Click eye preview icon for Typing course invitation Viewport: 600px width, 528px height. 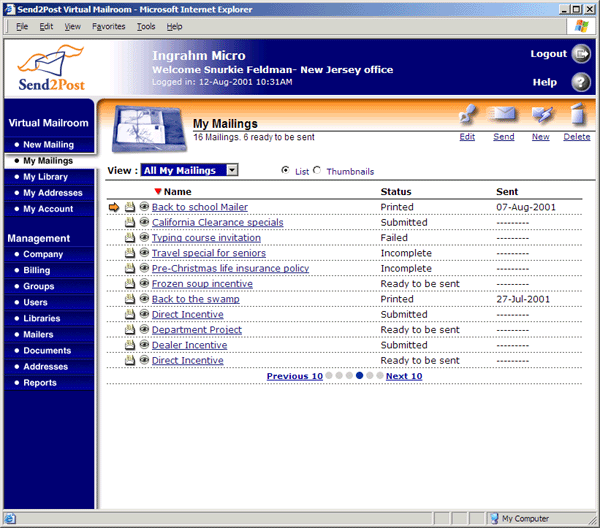[x=144, y=237]
